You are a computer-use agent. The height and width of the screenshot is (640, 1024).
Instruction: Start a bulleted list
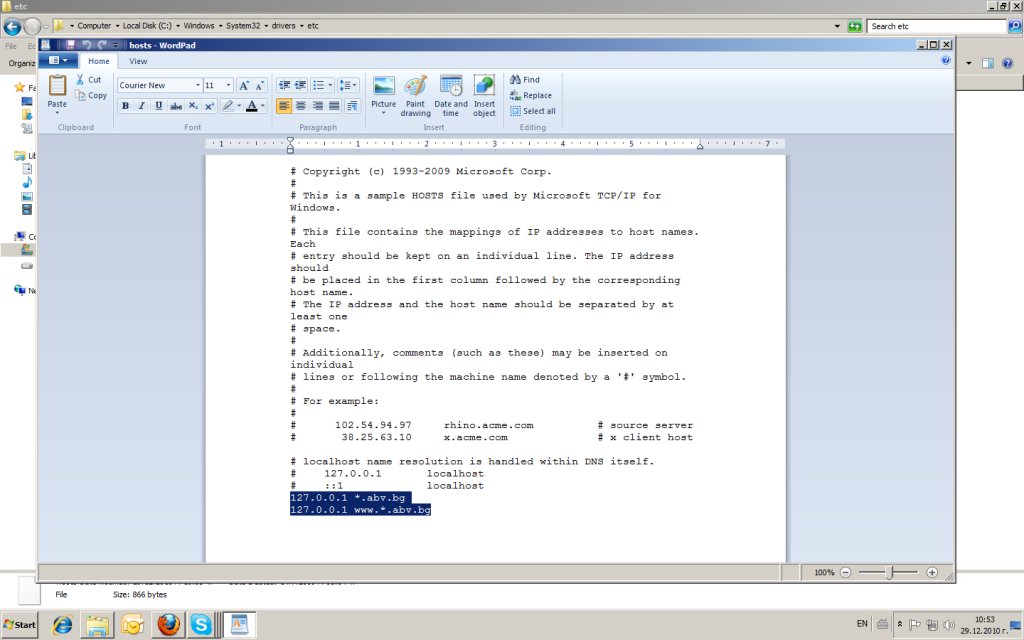(x=318, y=86)
